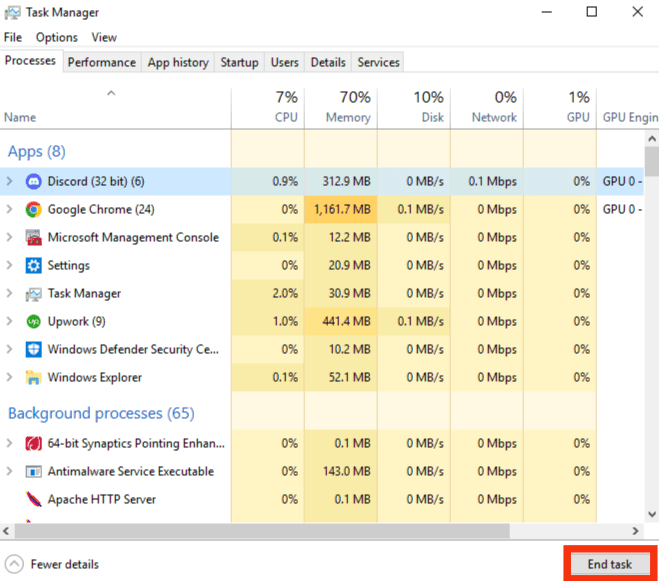
Task: Sort by the Name column header
Action: tap(115, 108)
